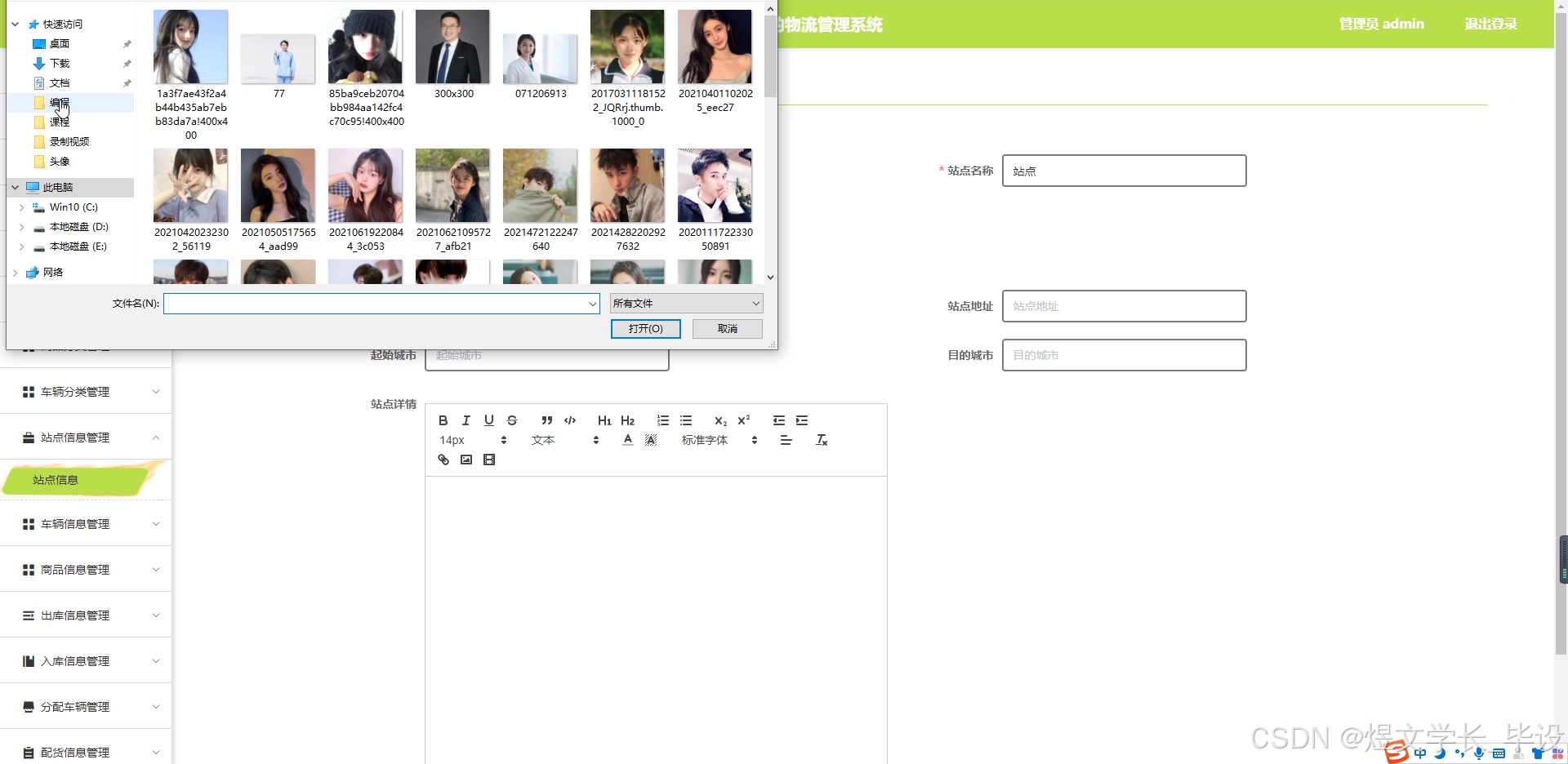
Task: Select the blockquote icon in the editor
Action: [546, 420]
